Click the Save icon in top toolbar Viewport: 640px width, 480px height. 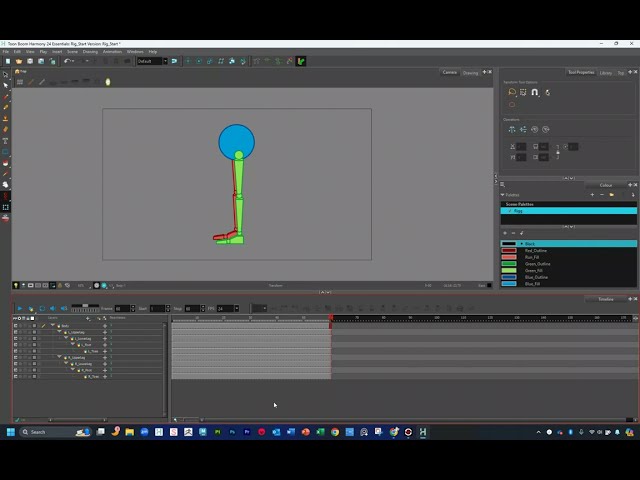pos(30,61)
